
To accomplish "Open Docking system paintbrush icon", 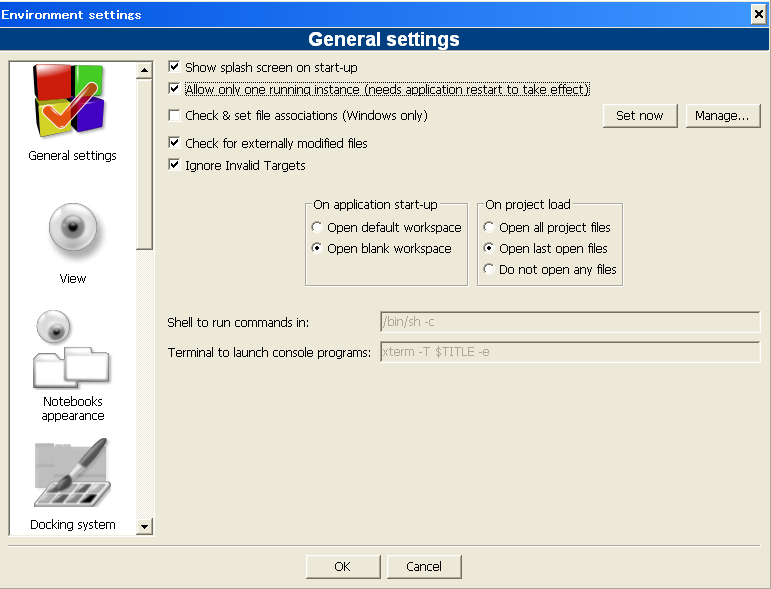I will click(x=72, y=472).
